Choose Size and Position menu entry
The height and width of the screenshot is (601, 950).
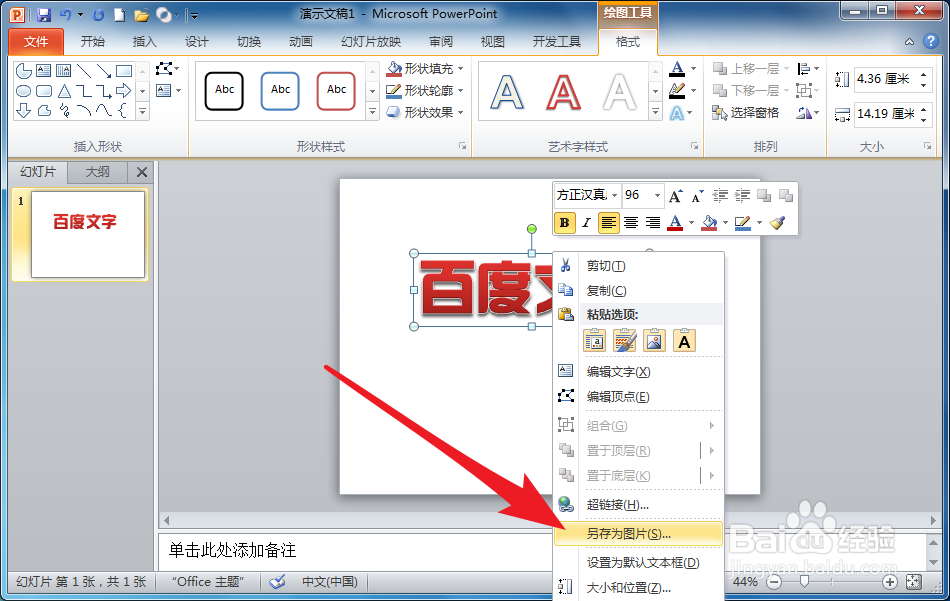tap(639, 588)
